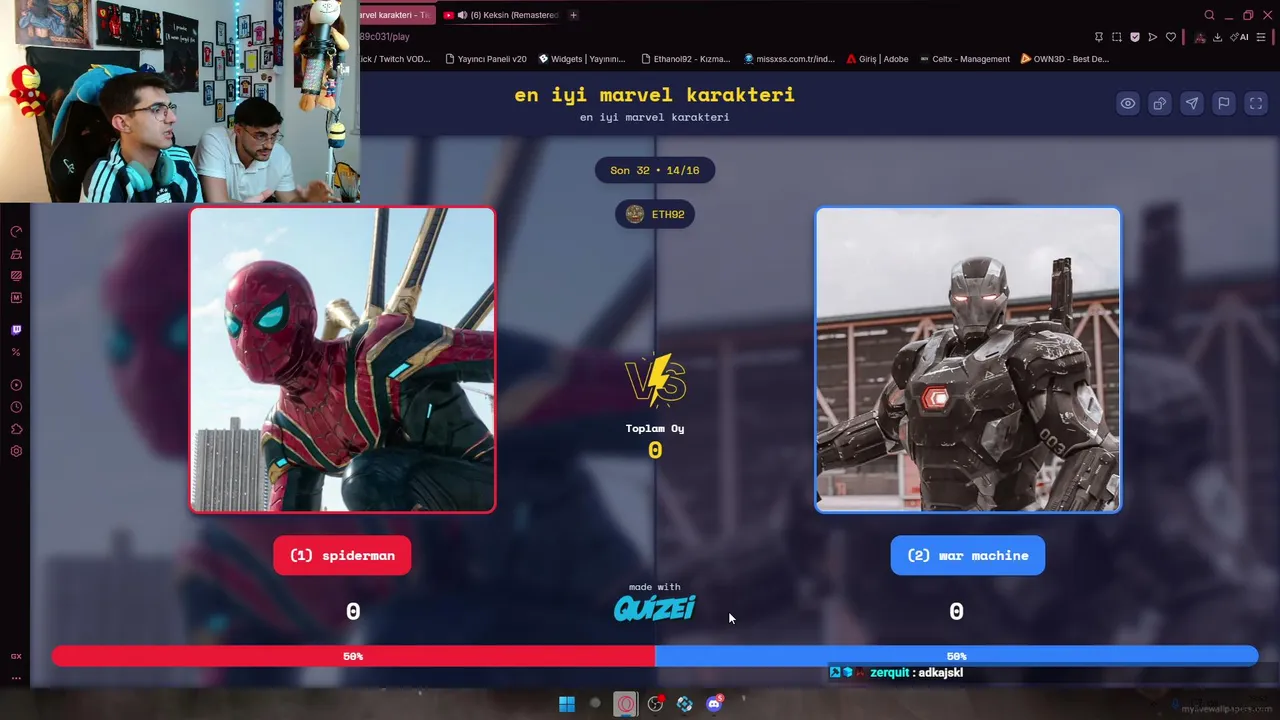Open History clock icon in the sidebar

click(x=16, y=407)
